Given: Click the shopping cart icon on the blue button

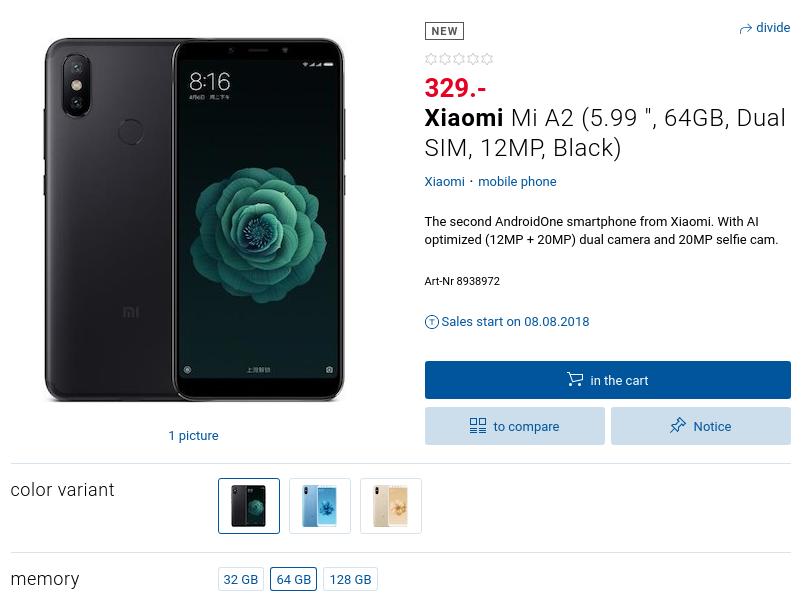Looking at the screenshot, I should pos(575,380).
